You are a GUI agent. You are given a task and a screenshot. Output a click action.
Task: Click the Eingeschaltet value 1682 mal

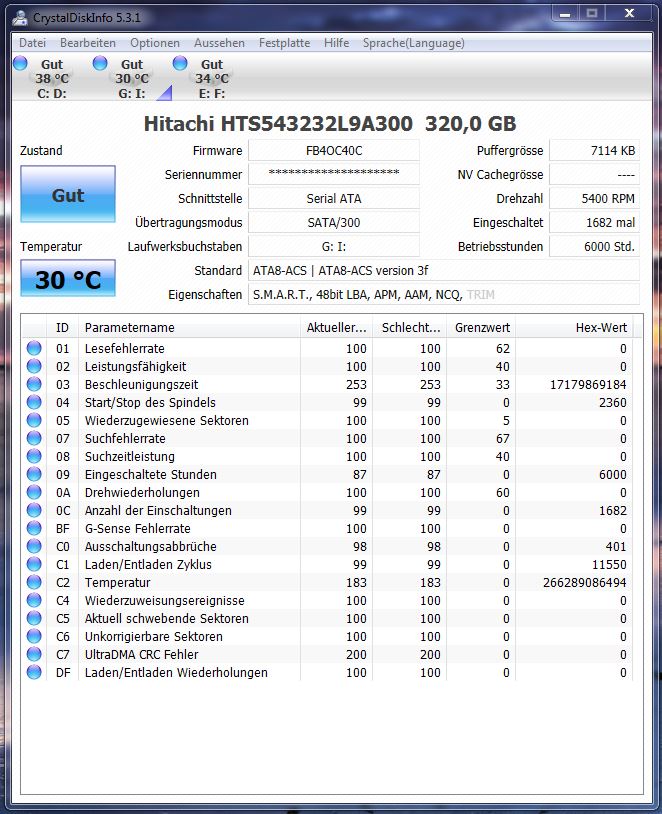(x=595, y=222)
